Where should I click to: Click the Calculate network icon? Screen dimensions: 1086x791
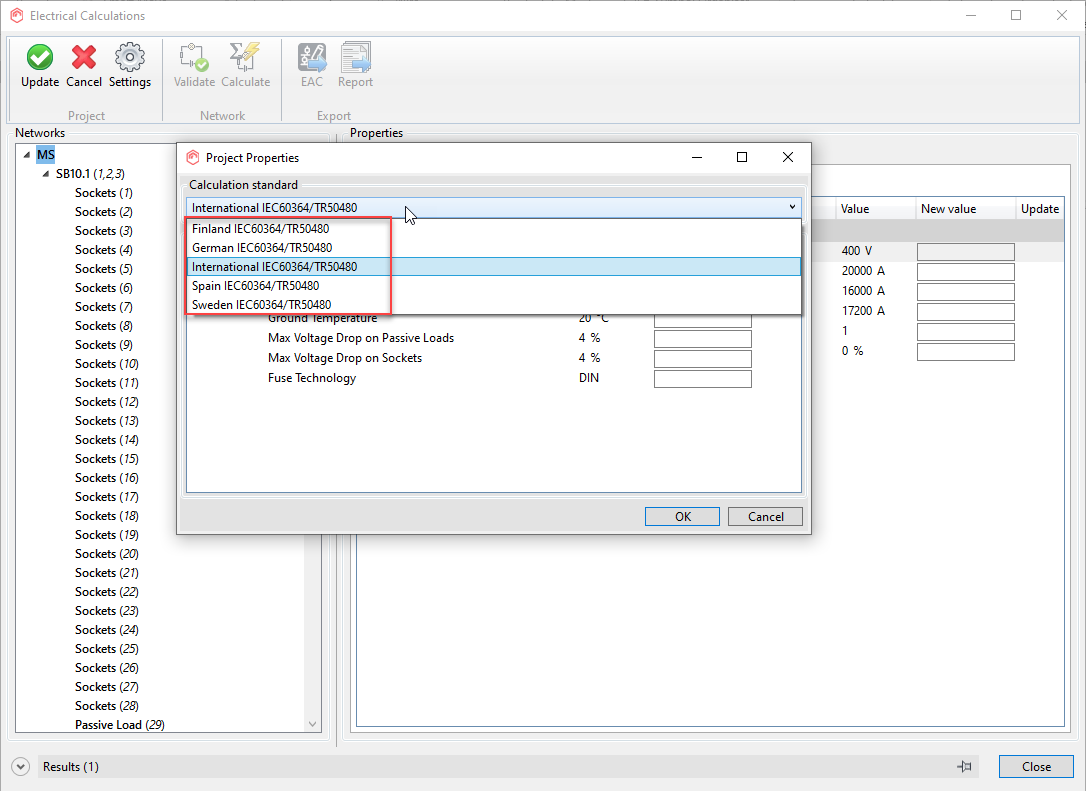tap(245, 58)
